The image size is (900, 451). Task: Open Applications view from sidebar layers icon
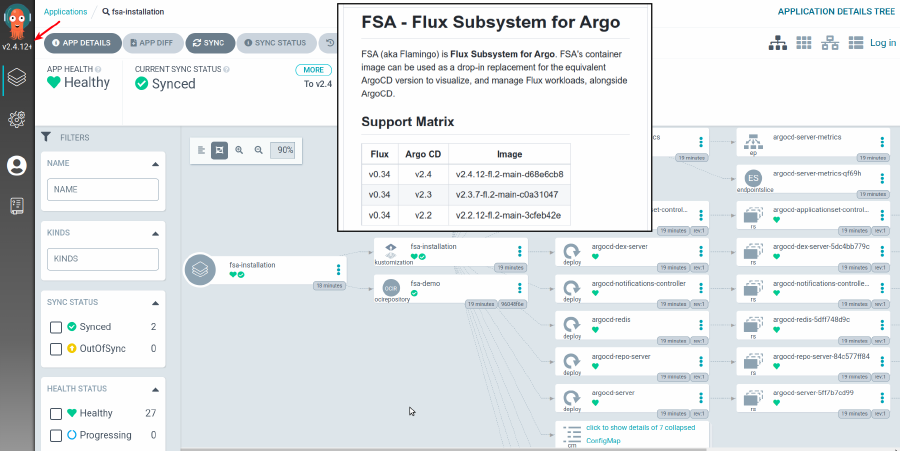tap(16, 76)
